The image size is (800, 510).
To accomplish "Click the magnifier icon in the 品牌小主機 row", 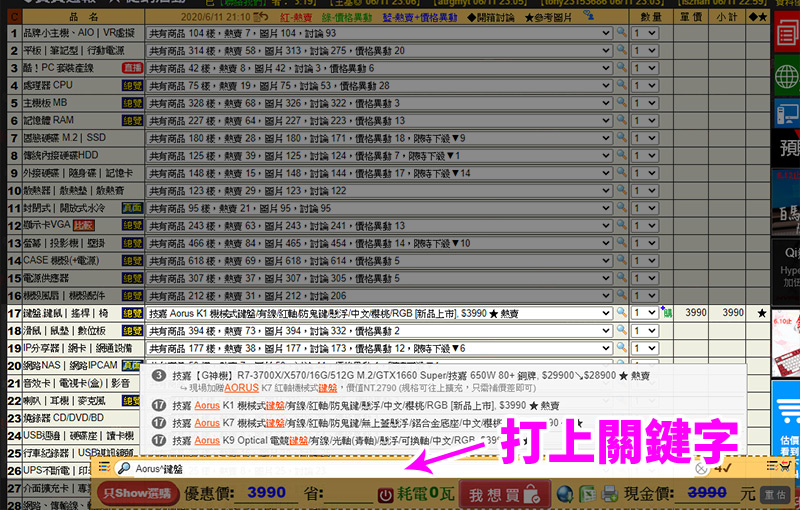I will (621, 33).
